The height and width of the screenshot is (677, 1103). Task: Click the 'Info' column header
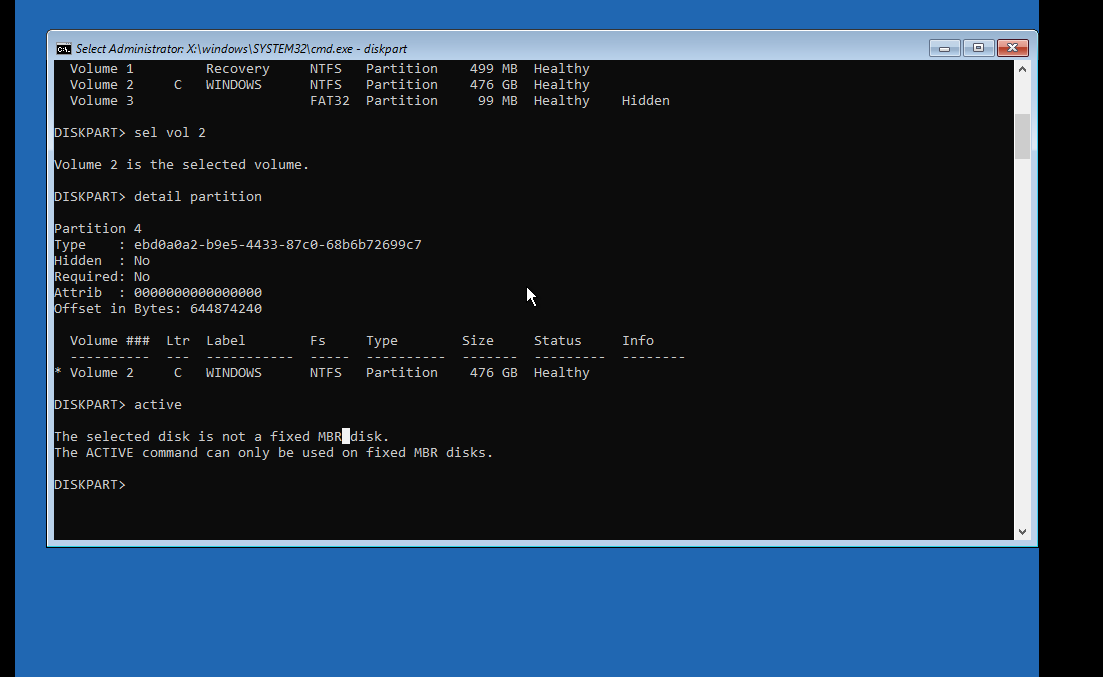638,341
